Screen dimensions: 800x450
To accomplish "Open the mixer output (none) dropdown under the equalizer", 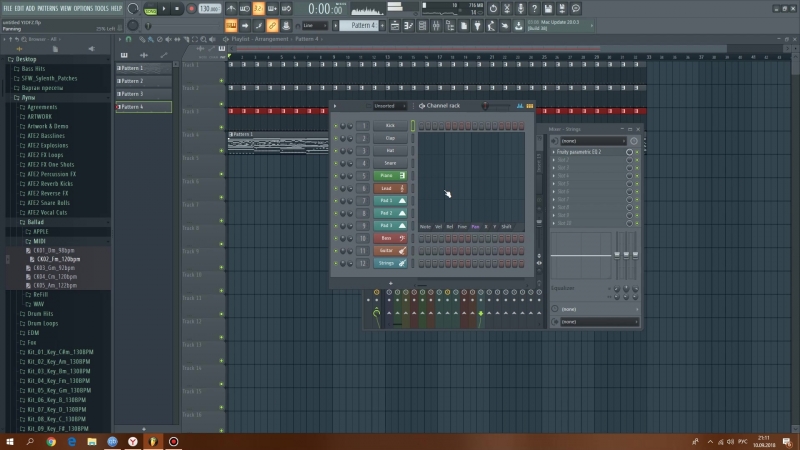I will [x=599, y=322].
